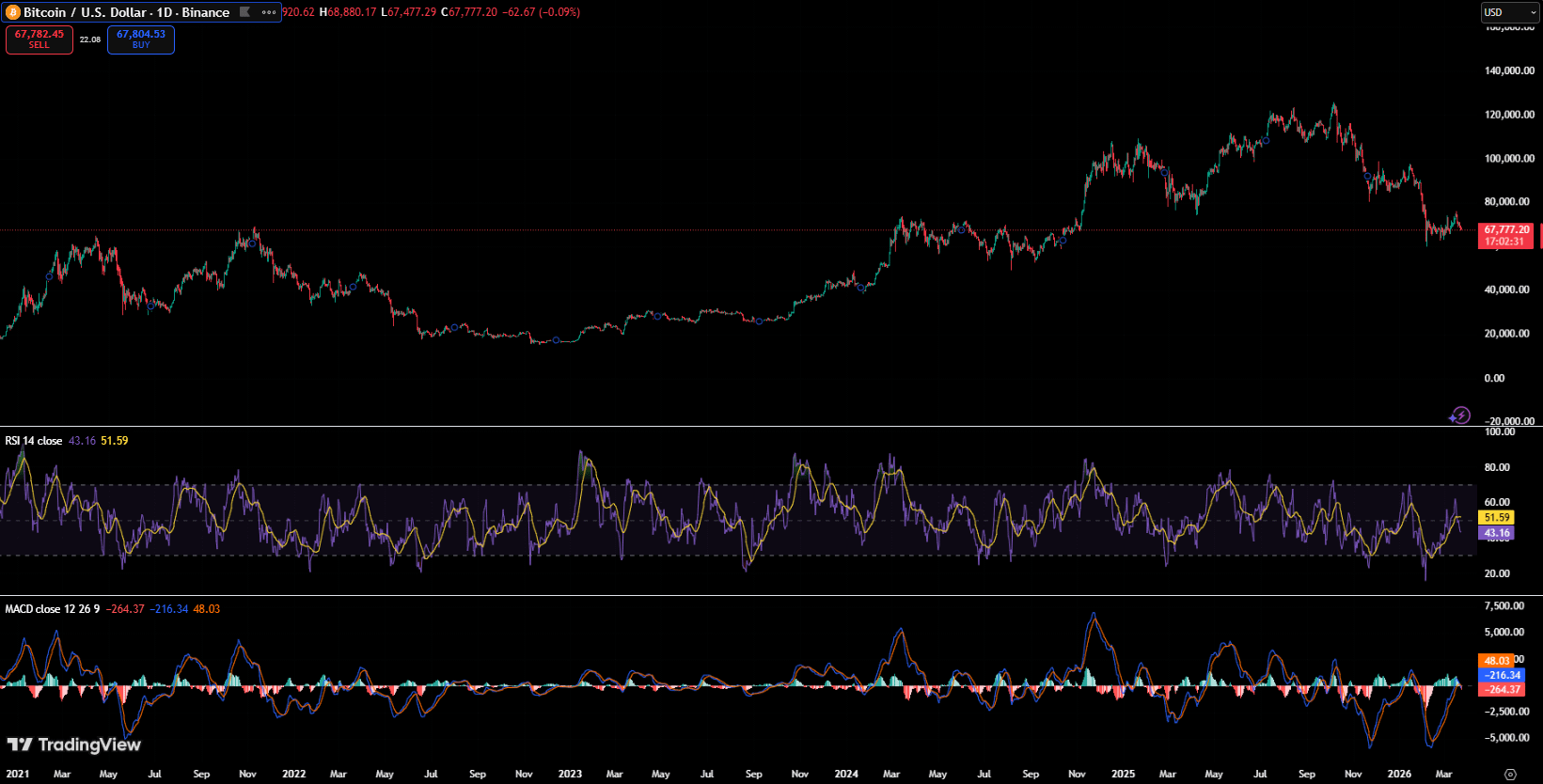Screen dimensions: 1543x784
Task: Click the SELL 67,782.45 button
Action: coord(39,39)
